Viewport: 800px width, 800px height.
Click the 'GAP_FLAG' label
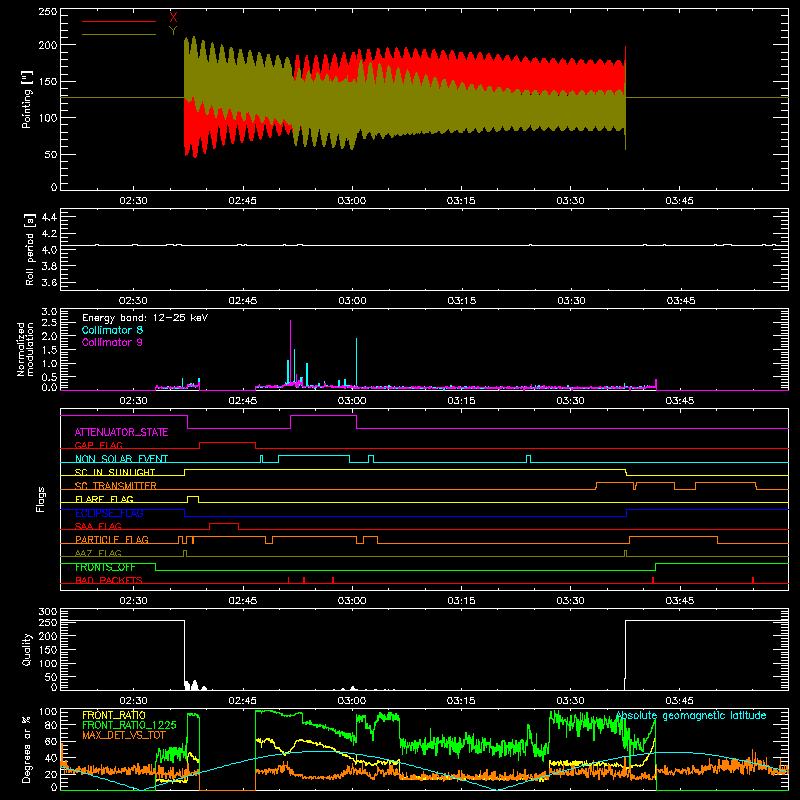pyautogui.click(x=98, y=445)
